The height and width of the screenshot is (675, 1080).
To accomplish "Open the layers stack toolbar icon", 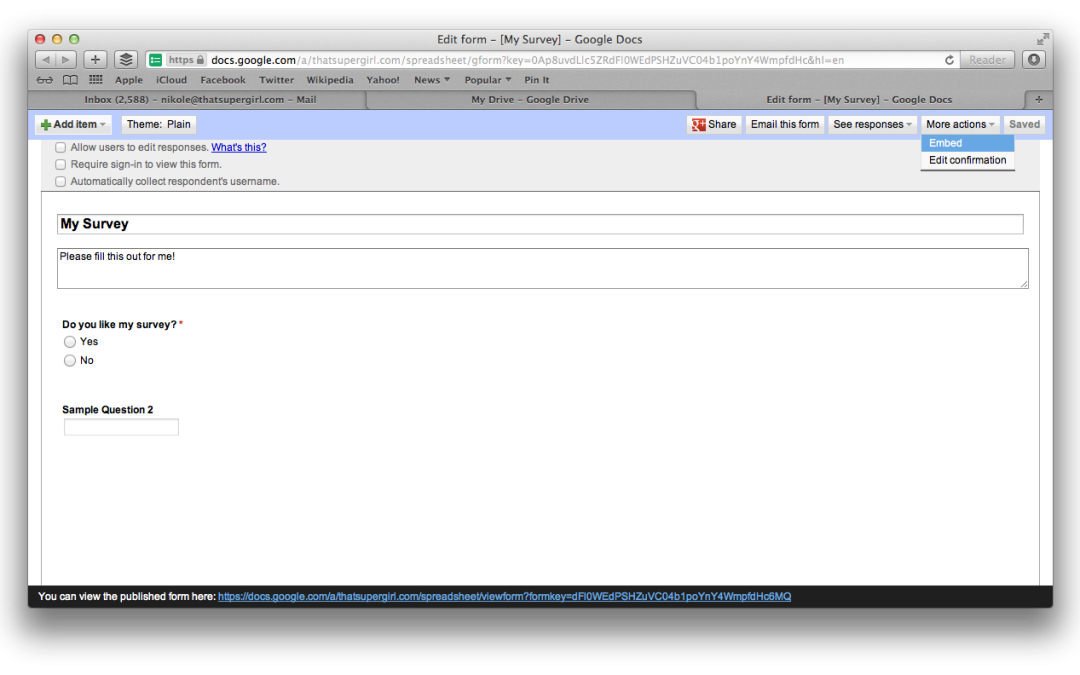I will (125, 60).
